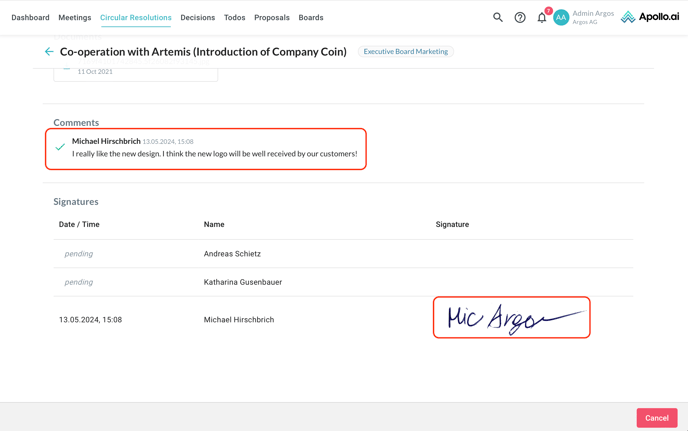Screen dimensions: 688x431
Task: Click the AA user avatar
Action: pos(561,17)
